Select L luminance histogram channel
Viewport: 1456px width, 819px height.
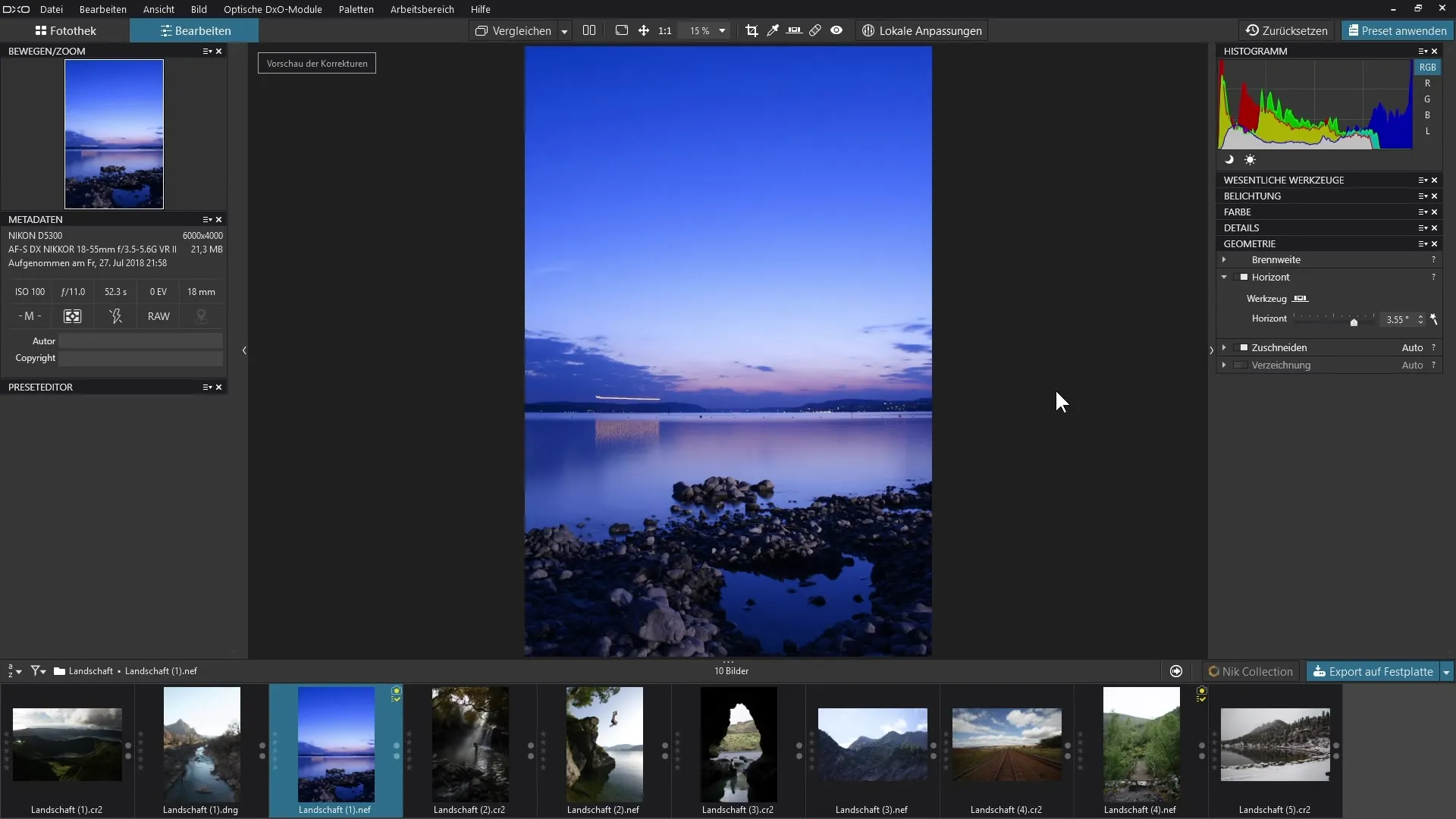coord(1427,130)
